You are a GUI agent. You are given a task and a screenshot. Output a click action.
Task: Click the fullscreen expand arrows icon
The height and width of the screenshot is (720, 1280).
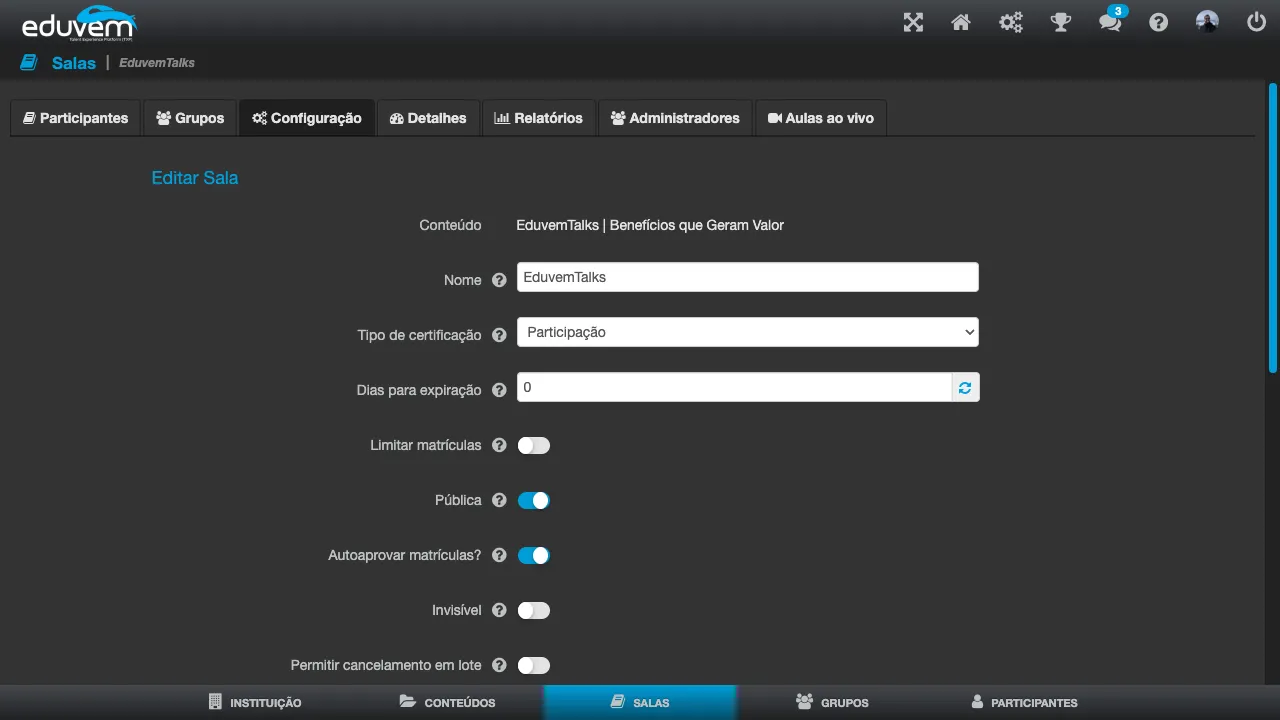point(913,22)
